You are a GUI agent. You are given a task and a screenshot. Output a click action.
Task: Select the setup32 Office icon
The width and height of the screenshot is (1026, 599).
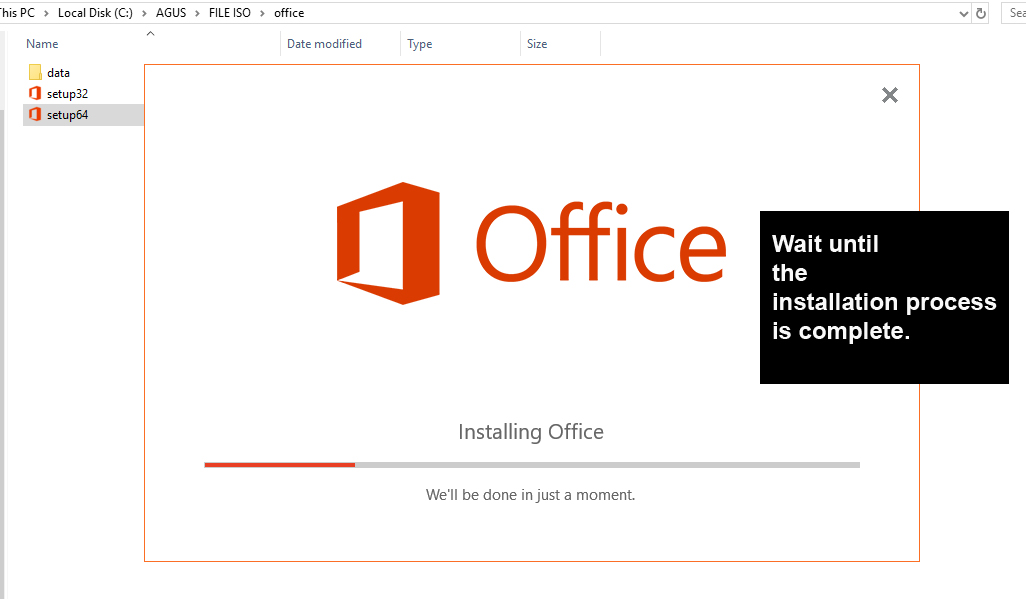point(35,94)
